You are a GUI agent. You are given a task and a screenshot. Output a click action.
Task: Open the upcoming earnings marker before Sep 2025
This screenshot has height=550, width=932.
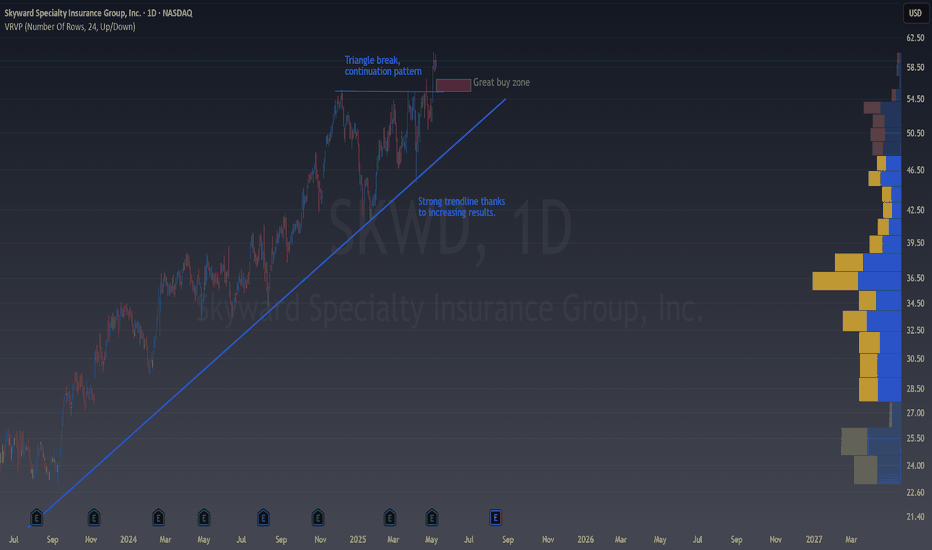pos(495,517)
